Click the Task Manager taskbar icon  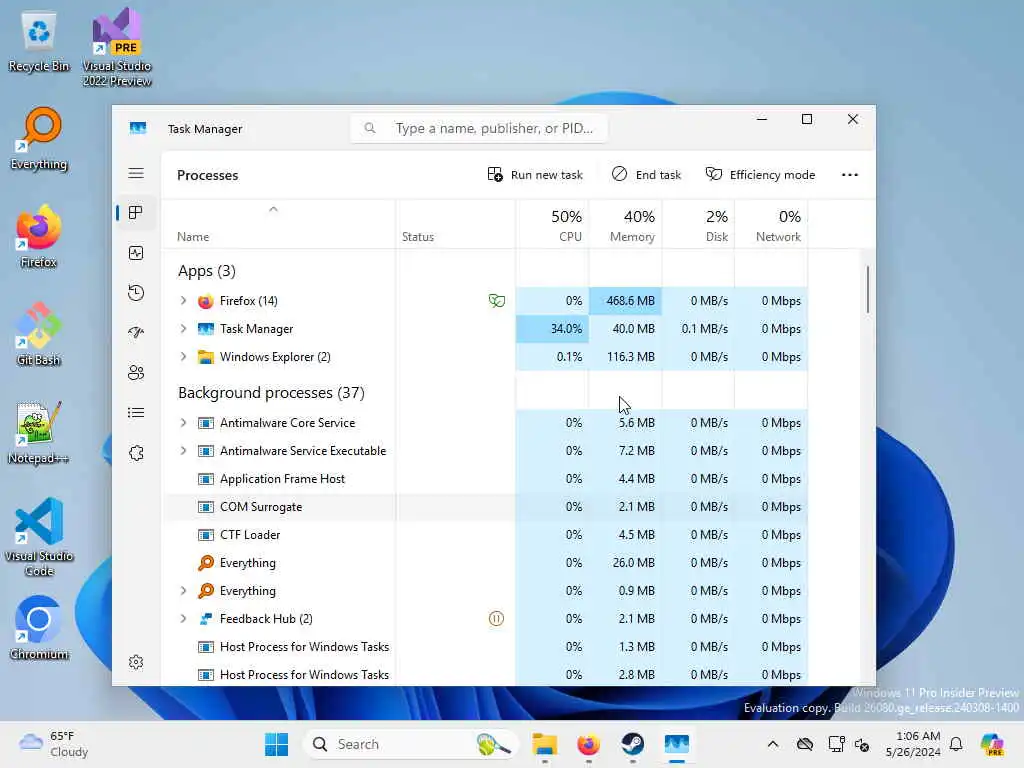pyautogui.click(x=677, y=744)
